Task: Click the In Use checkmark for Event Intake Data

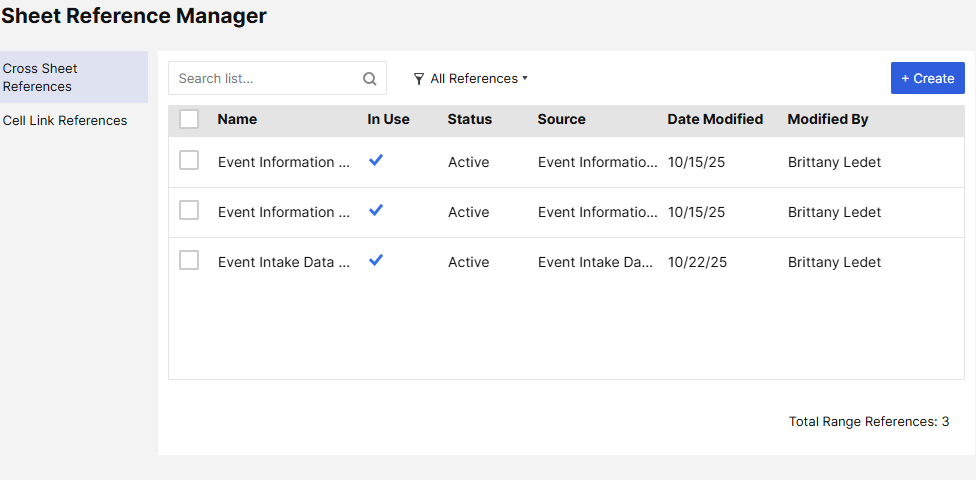Action: tap(376, 260)
